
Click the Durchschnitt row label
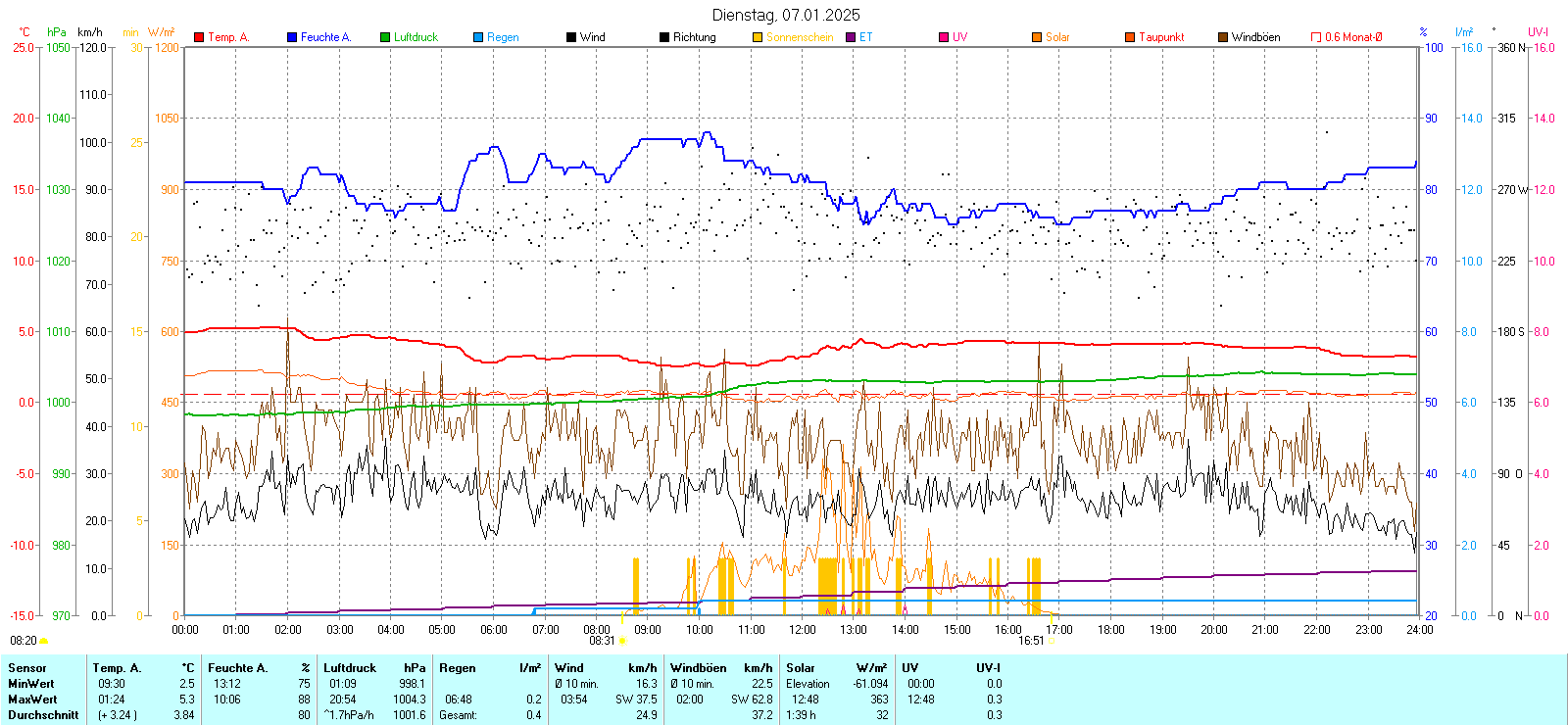(43, 715)
